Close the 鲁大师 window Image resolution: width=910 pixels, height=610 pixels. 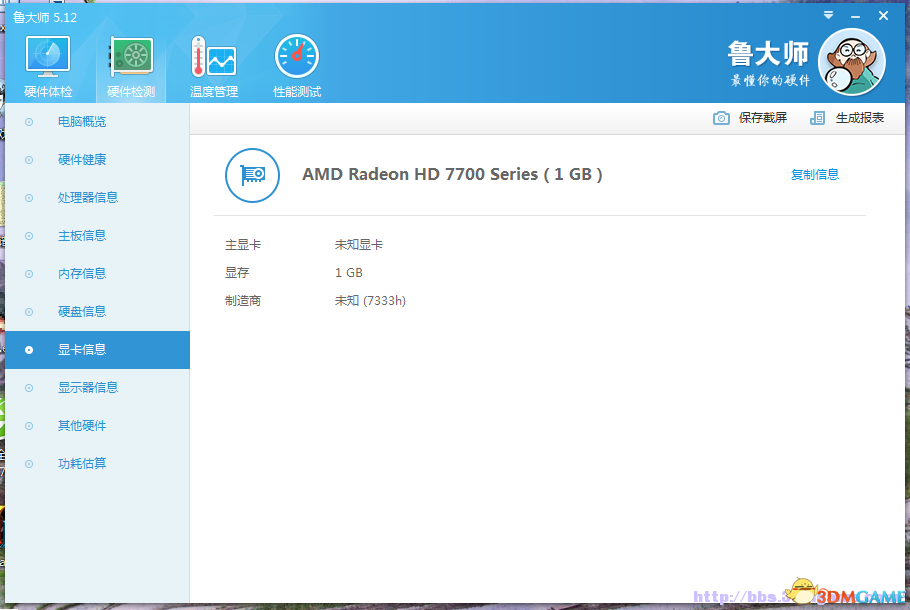pyautogui.click(x=883, y=16)
